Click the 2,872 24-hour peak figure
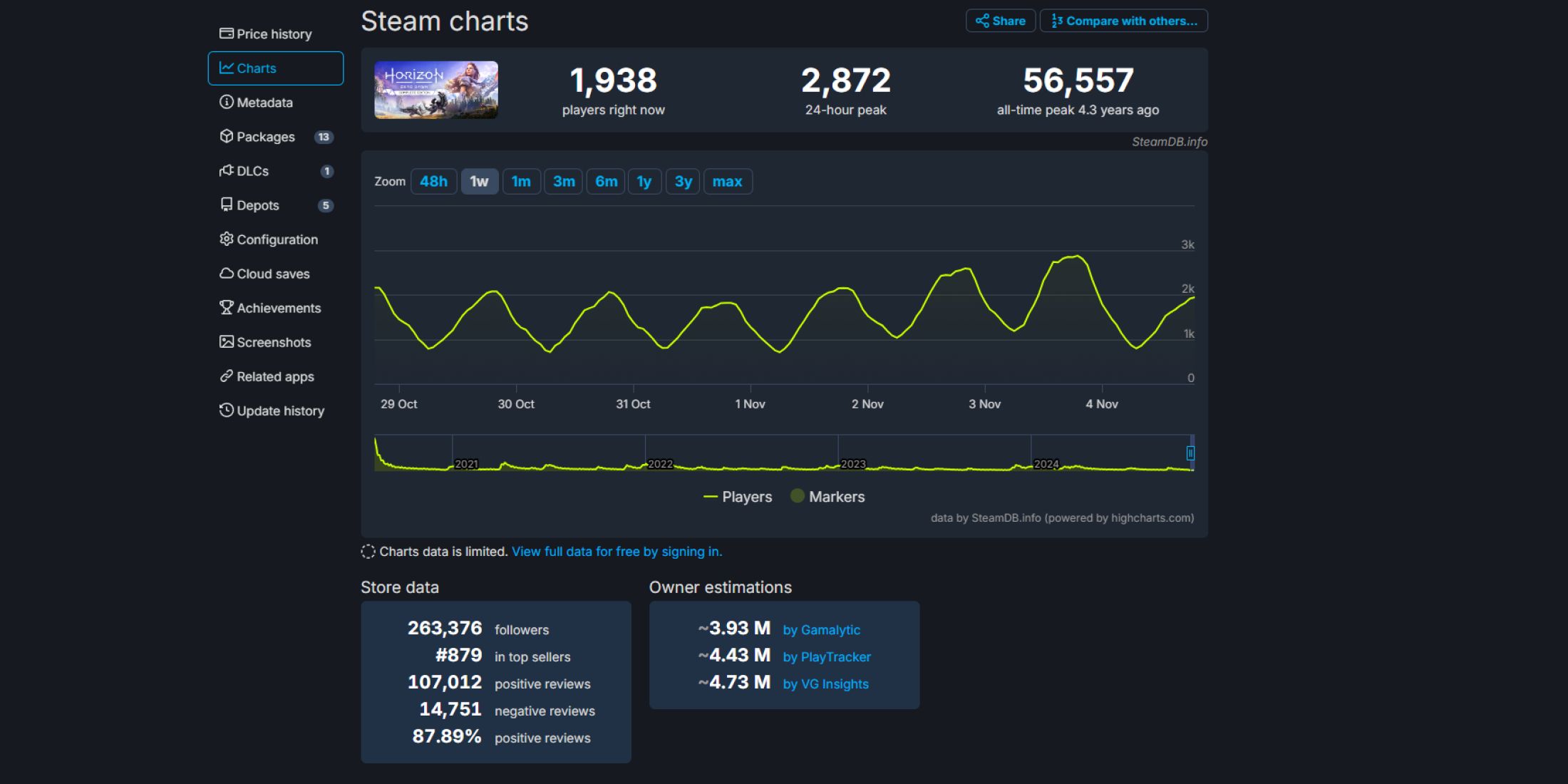This screenshot has height=784, width=1568. pyautogui.click(x=846, y=80)
